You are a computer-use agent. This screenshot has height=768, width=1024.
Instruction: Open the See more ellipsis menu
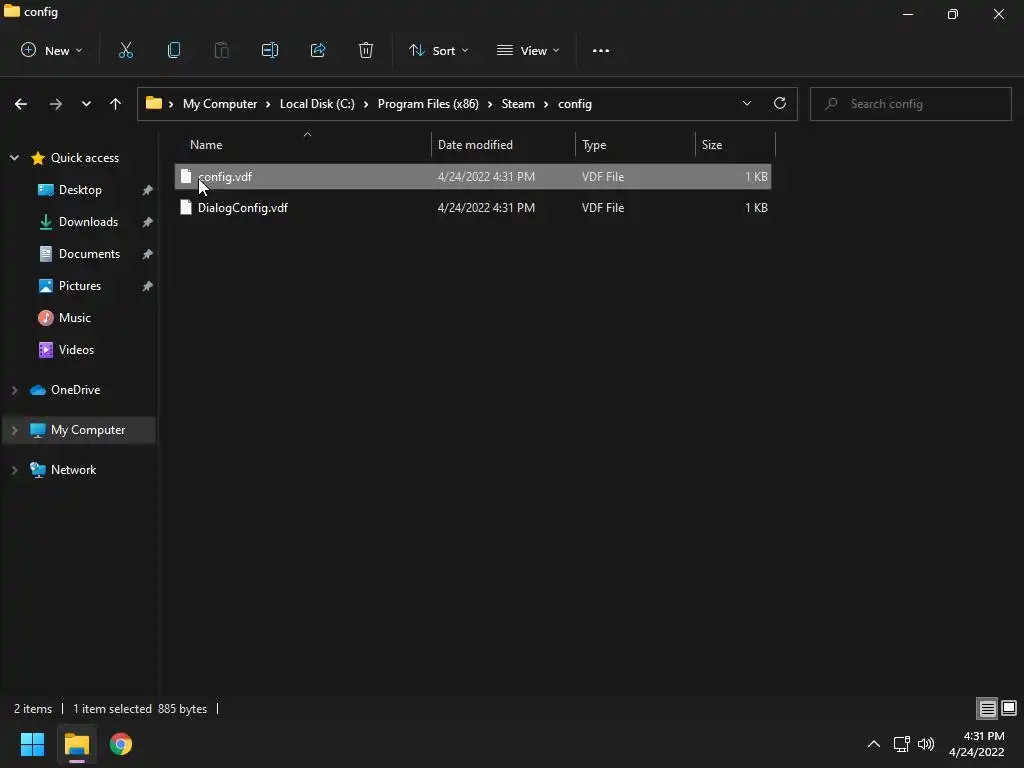pos(601,50)
